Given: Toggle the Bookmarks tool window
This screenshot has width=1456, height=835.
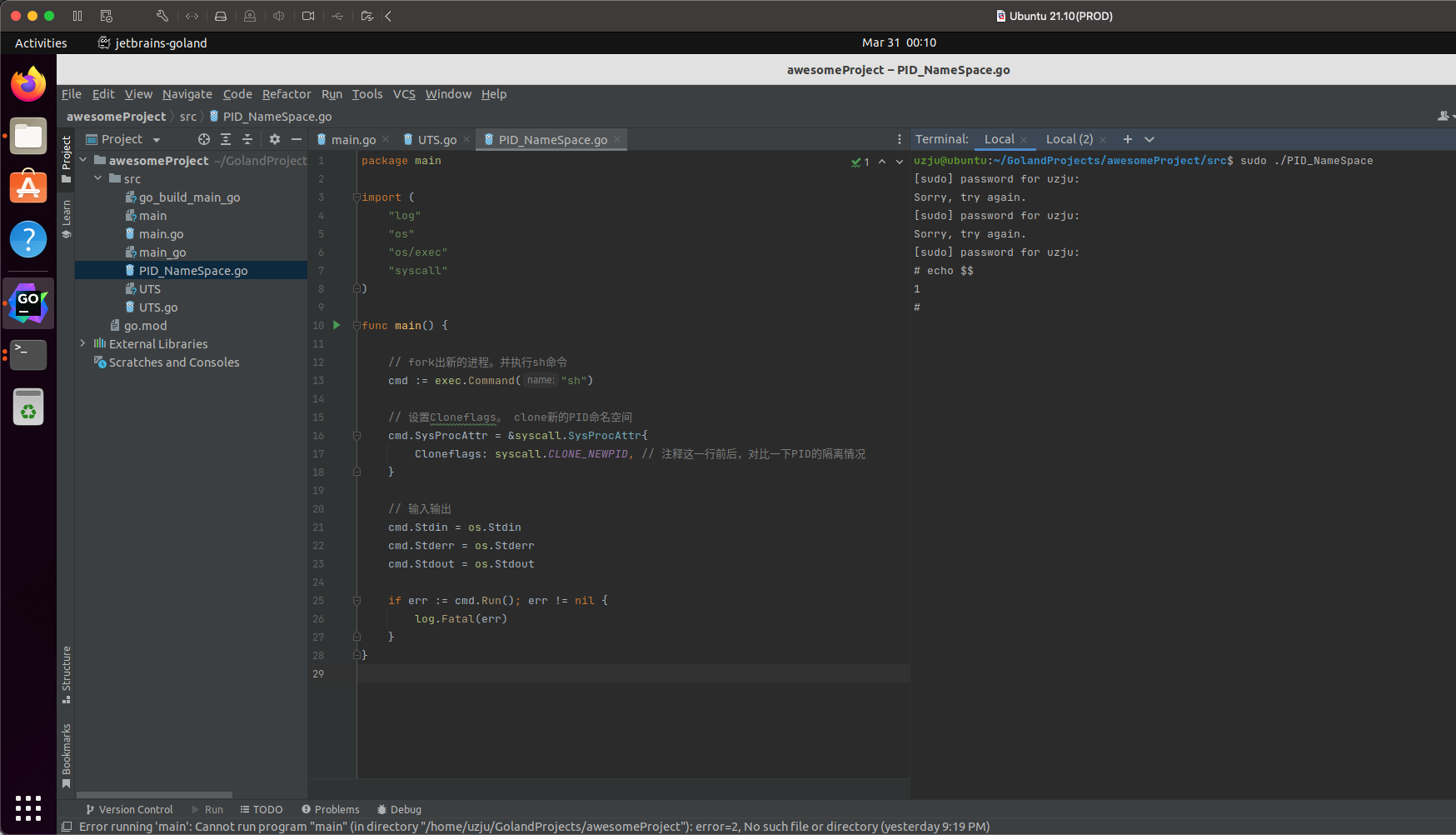Looking at the screenshot, I should click(x=67, y=754).
